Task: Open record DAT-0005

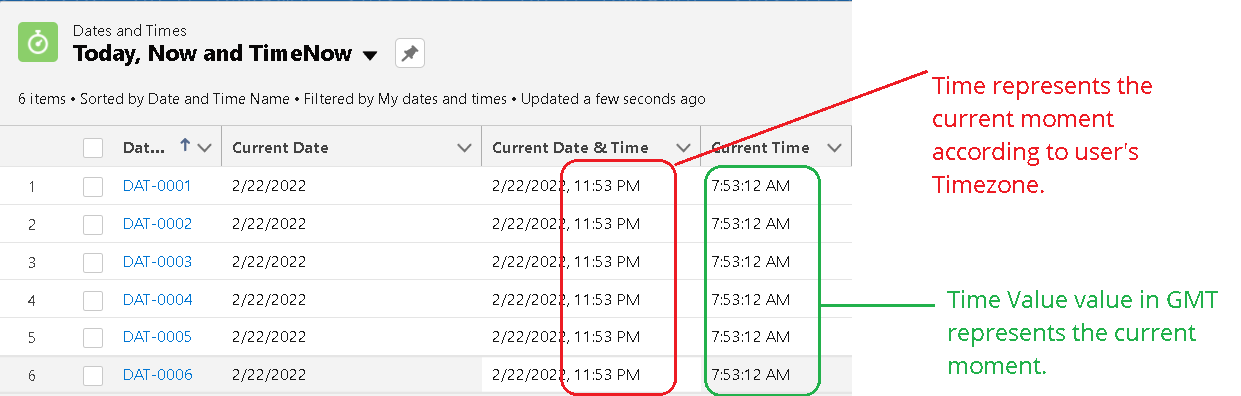Action: point(157,338)
